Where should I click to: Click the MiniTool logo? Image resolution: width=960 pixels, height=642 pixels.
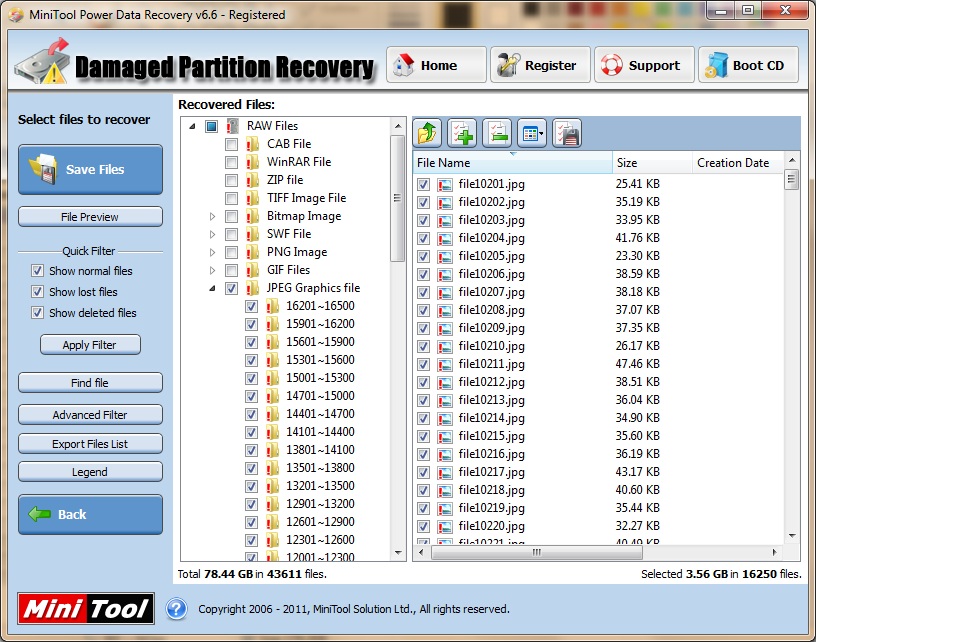[86, 608]
